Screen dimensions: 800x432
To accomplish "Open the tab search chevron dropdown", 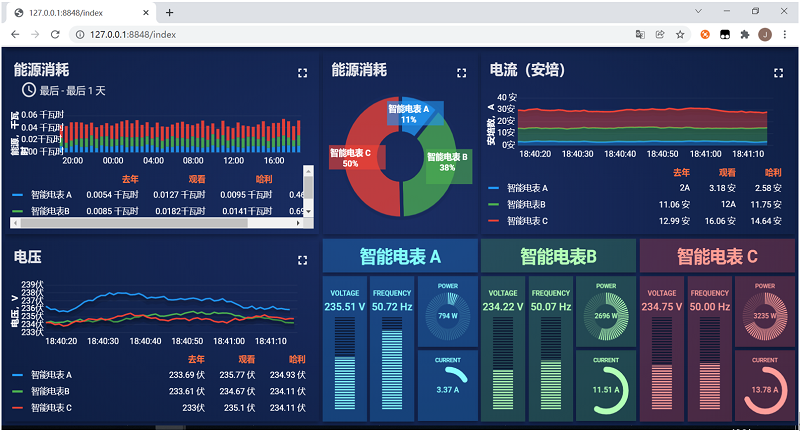I will (x=699, y=11).
